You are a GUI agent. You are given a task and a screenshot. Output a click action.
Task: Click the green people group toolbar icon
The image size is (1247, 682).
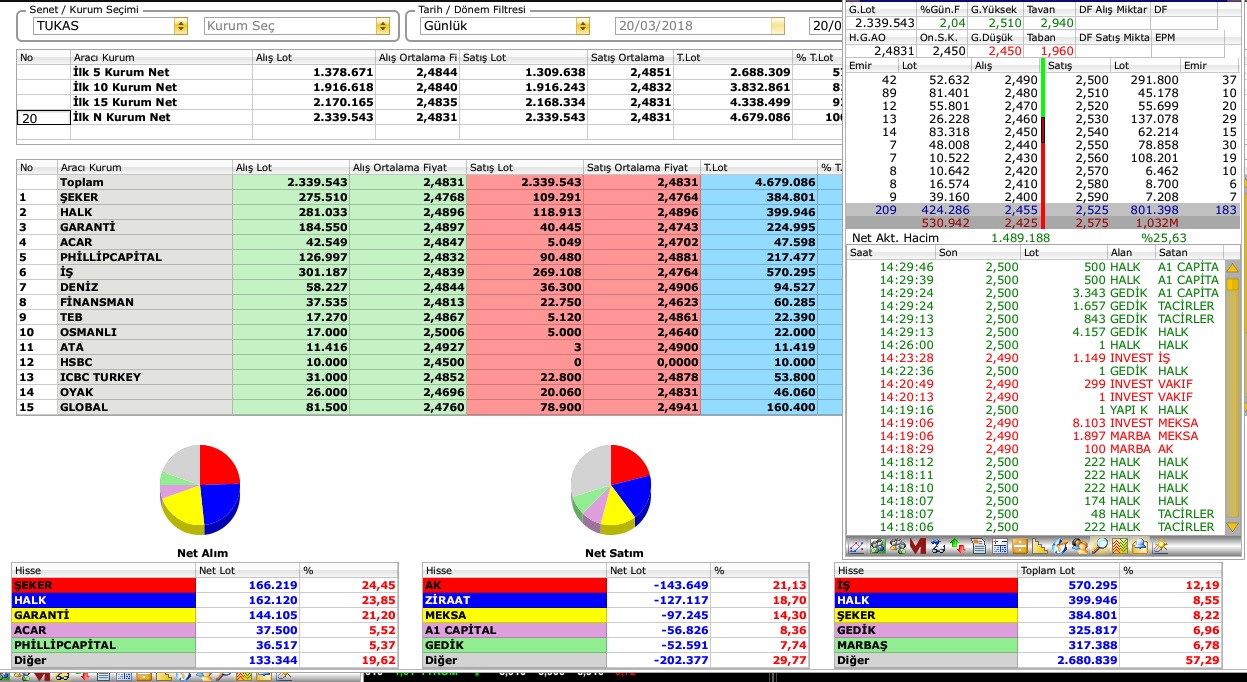pos(877,546)
